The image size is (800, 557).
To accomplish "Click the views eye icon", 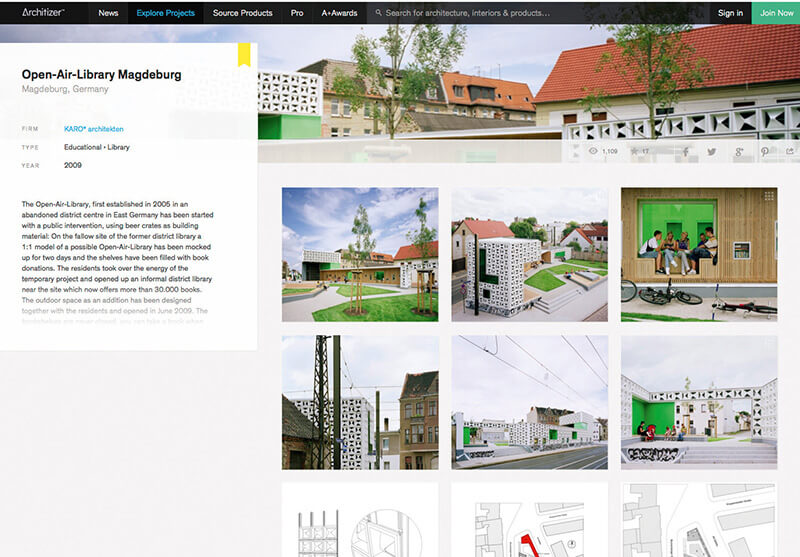I will point(593,151).
